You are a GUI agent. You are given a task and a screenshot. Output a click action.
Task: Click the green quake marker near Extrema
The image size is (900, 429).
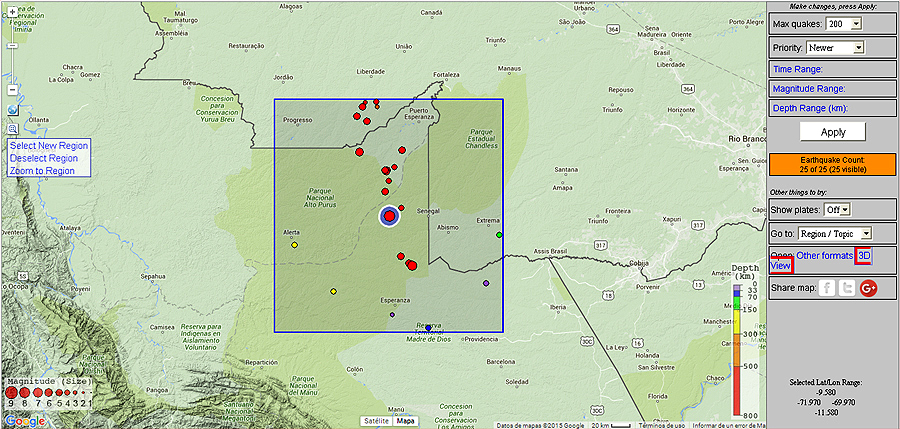(499, 234)
